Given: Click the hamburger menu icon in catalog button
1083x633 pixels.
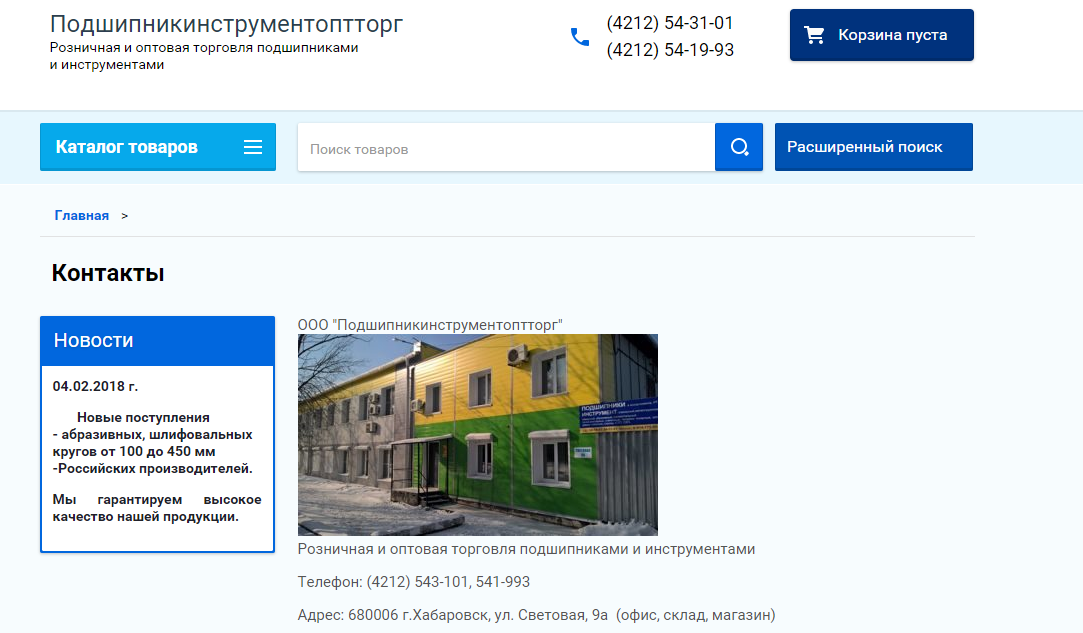Looking at the screenshot, I should 253,147.
